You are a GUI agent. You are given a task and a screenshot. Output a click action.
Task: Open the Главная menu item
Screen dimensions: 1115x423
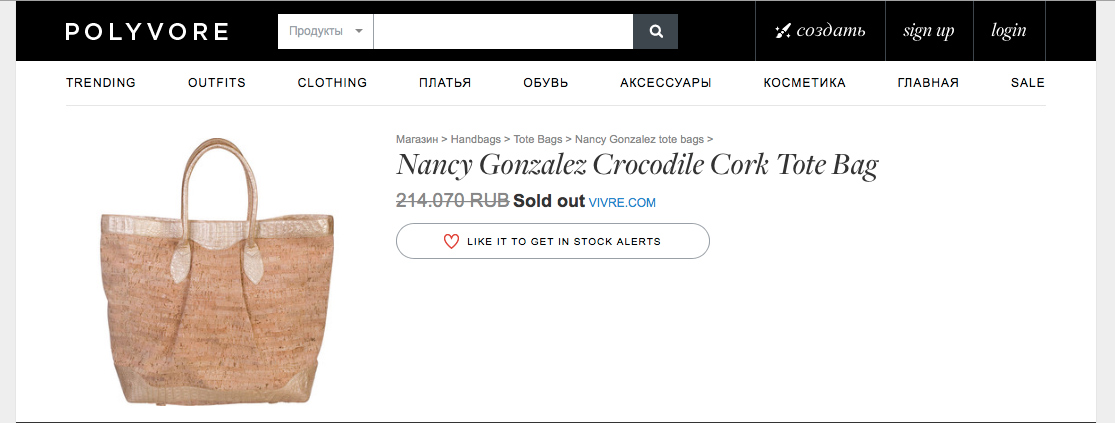point(928,83)
